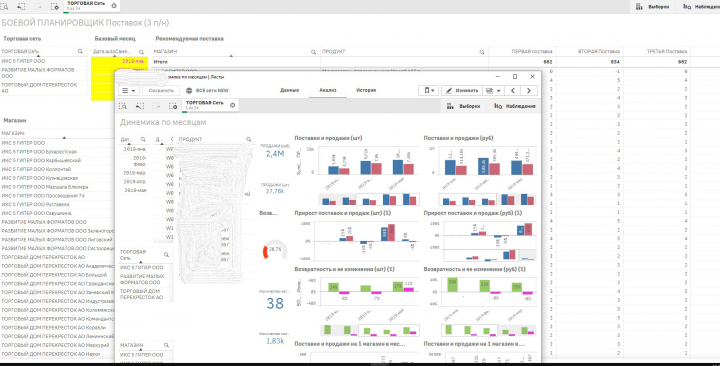Click disabled Сохранить button in front window
The width and height of the screenshot is (720, 366).
(161, 90)
